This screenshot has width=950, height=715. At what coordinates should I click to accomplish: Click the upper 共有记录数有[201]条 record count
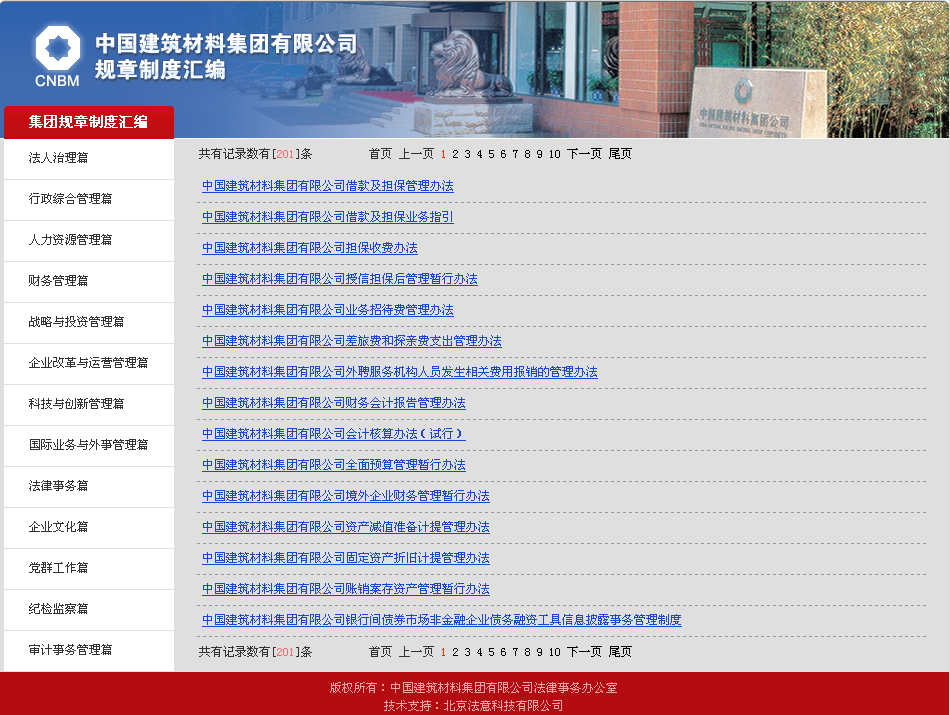(256, 154)
